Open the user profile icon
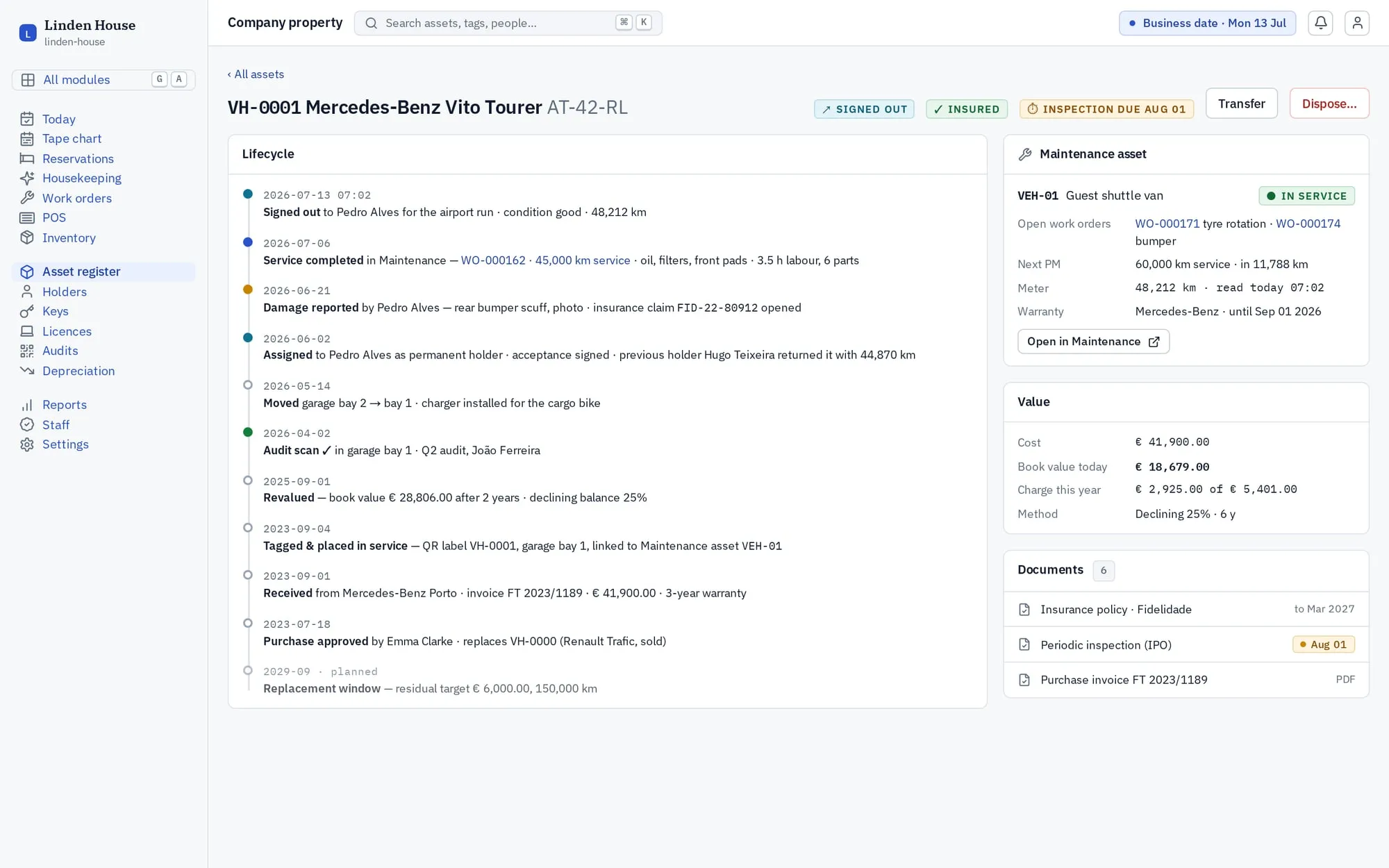This screenshot has width=1389, height=868. [x=1357, y=23]
